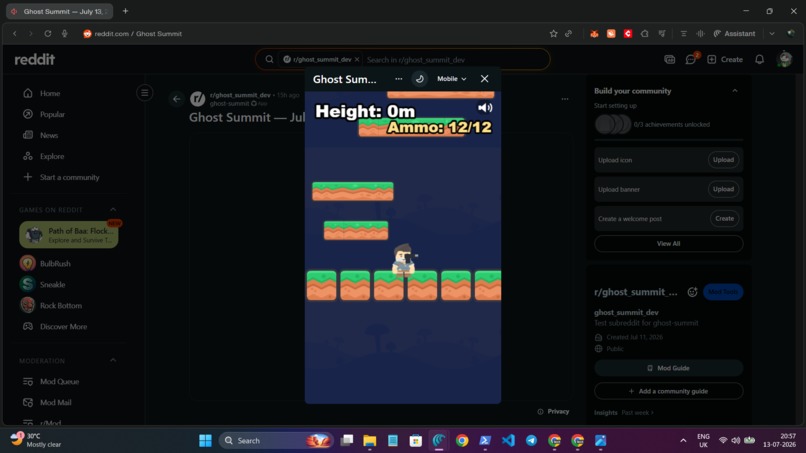Open Mod Mail
The image size is (806, 453).
click(x=56, y=403)
